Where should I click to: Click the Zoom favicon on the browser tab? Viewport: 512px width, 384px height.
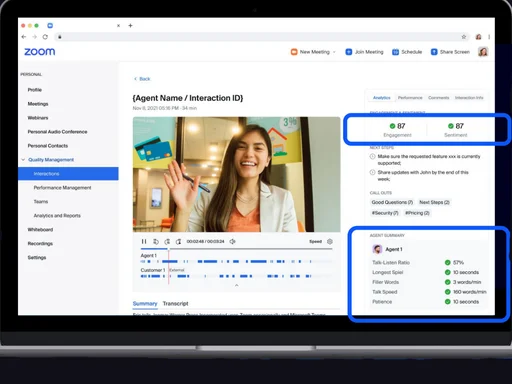pyautogui.click(x=50, y=25)
